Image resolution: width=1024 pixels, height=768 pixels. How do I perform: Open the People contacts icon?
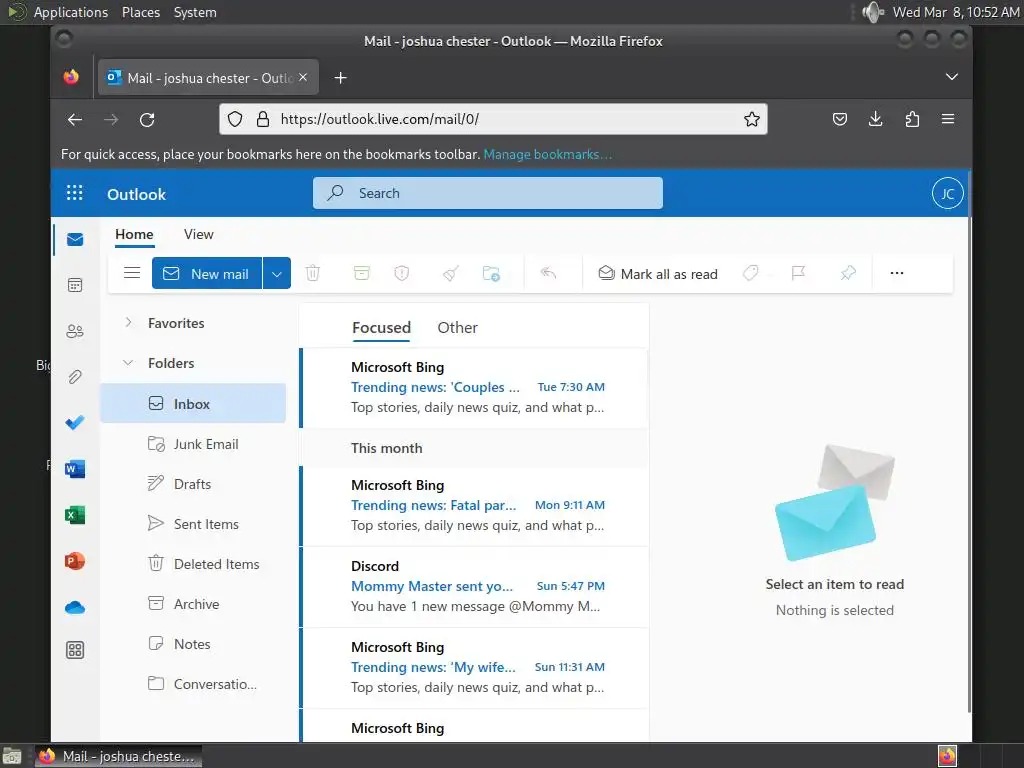tap(75, 331)
